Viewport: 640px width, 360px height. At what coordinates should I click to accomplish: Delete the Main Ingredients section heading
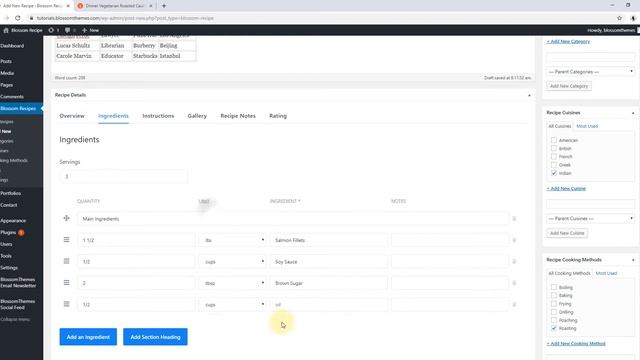coord(514,219)
